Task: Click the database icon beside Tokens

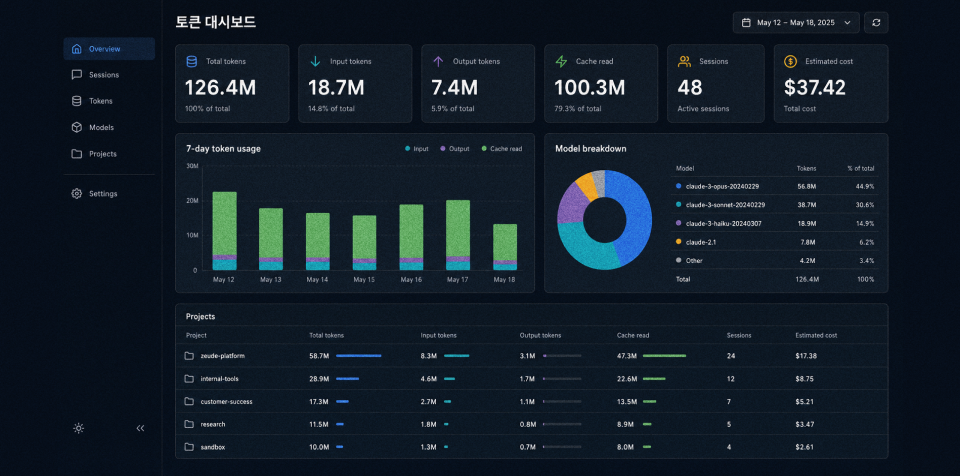Action: [x=77, y=101]
